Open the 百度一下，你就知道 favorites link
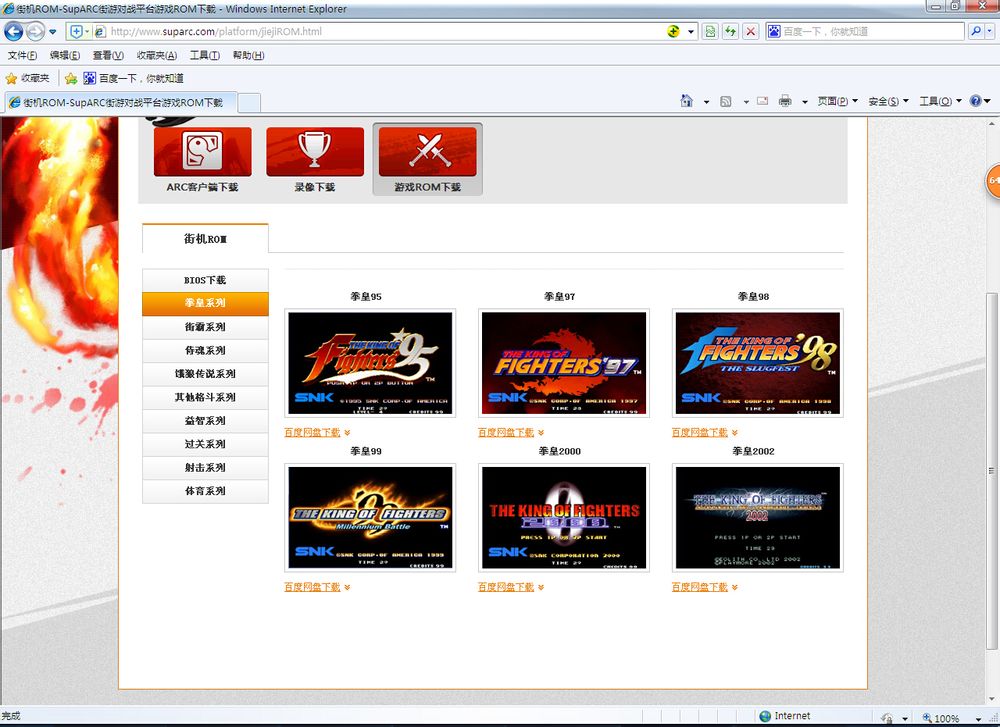Viewport: 1000px width, 727px height. [x=134, y=78]
